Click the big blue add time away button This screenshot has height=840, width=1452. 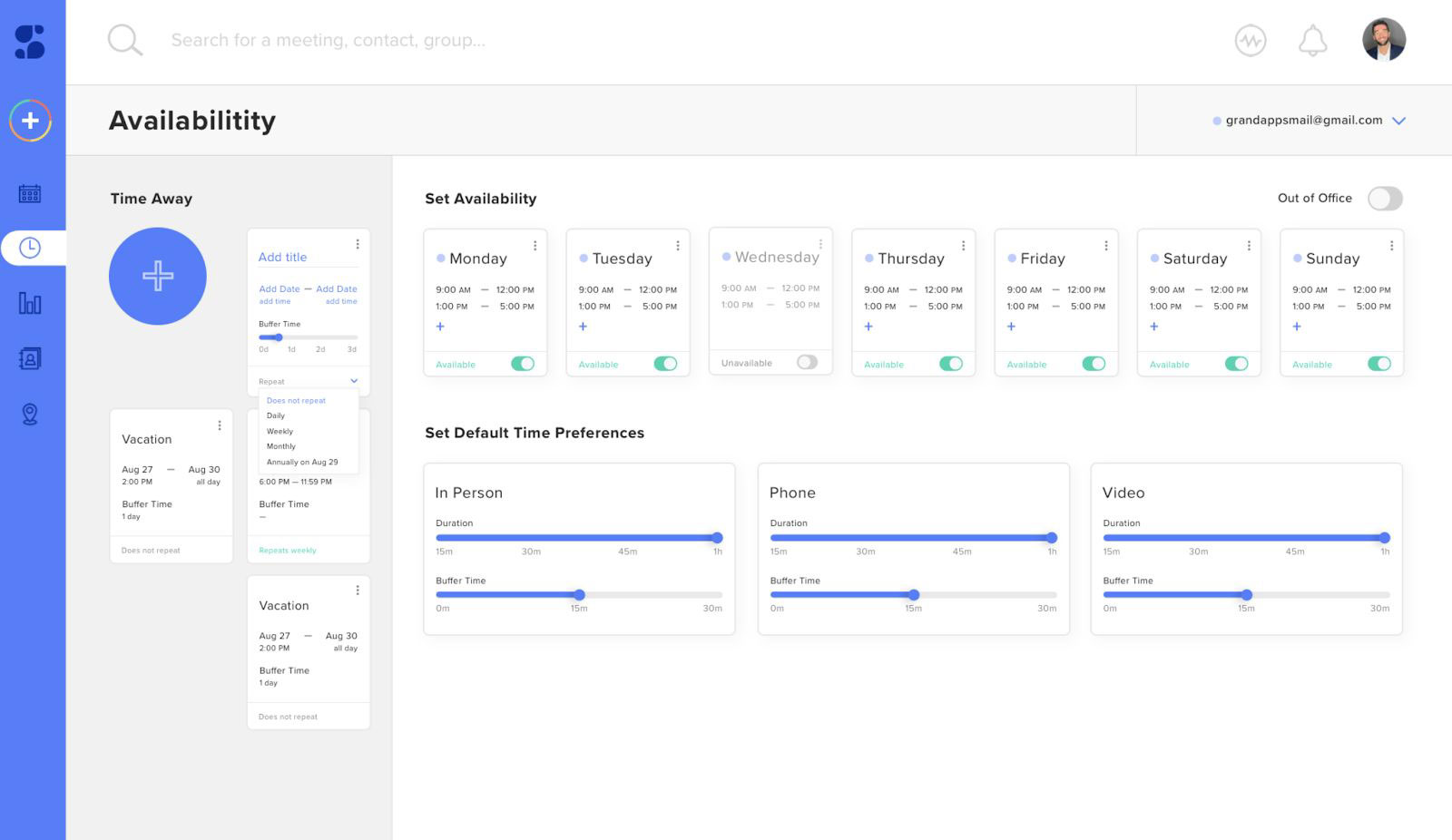(158, 276)
